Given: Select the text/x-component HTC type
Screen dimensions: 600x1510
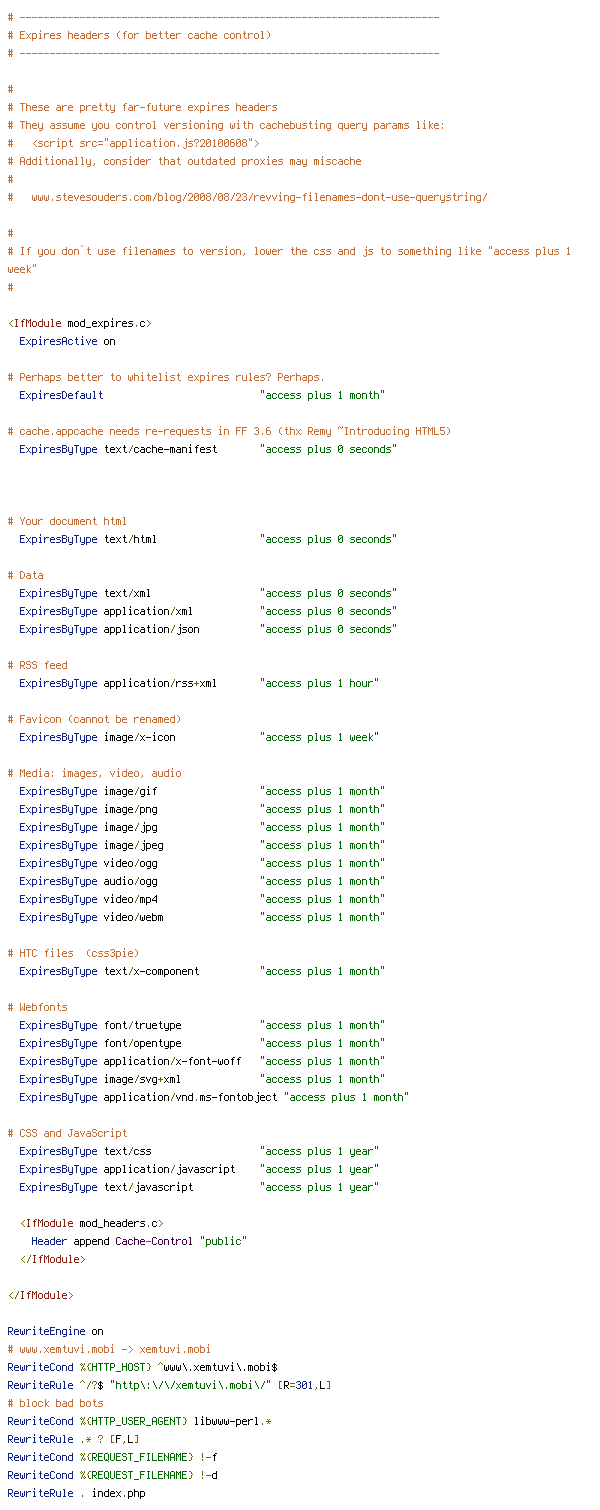Looking at the screenshot, I should click(x=151, y=971).
